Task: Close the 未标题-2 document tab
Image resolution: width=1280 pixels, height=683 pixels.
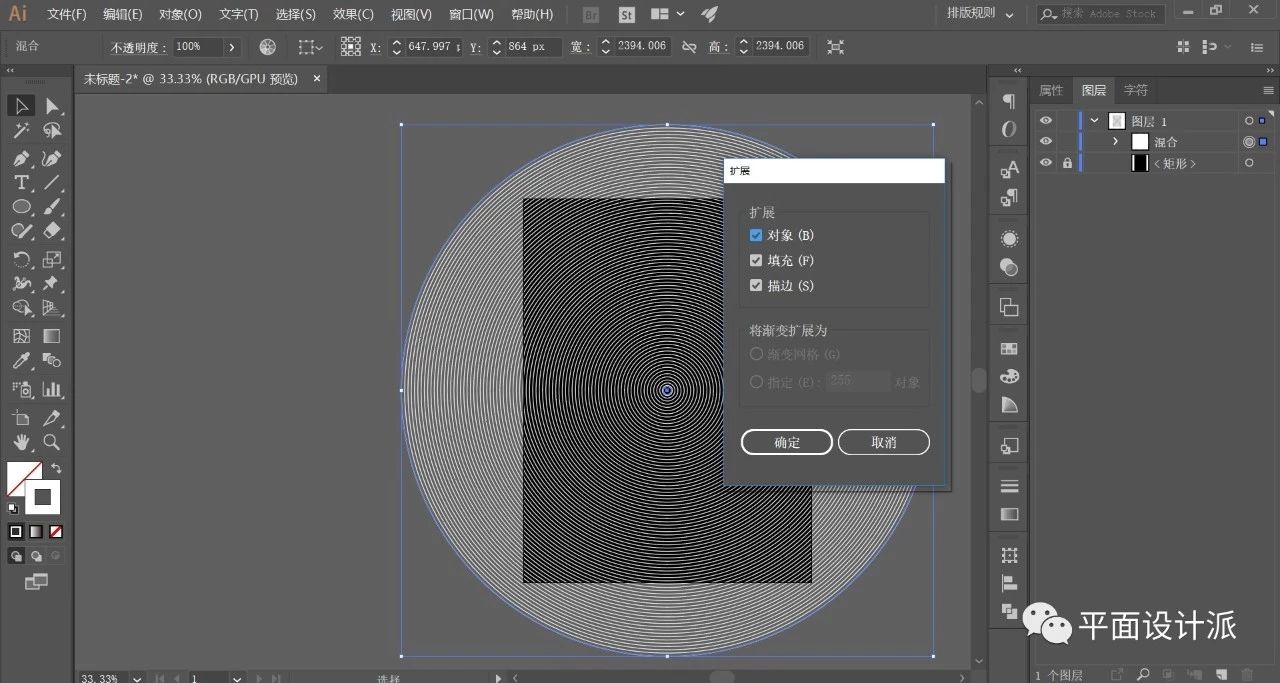Action: 317,78
